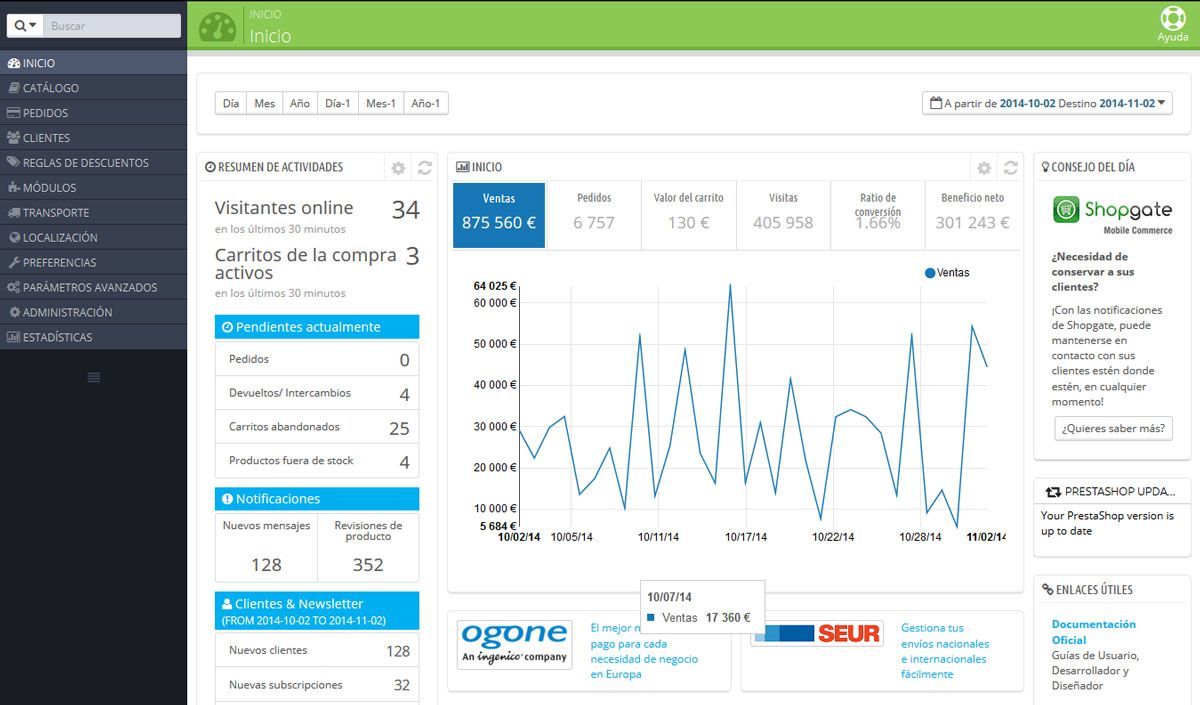Select the Año date range button

click(x=300, y=103)
